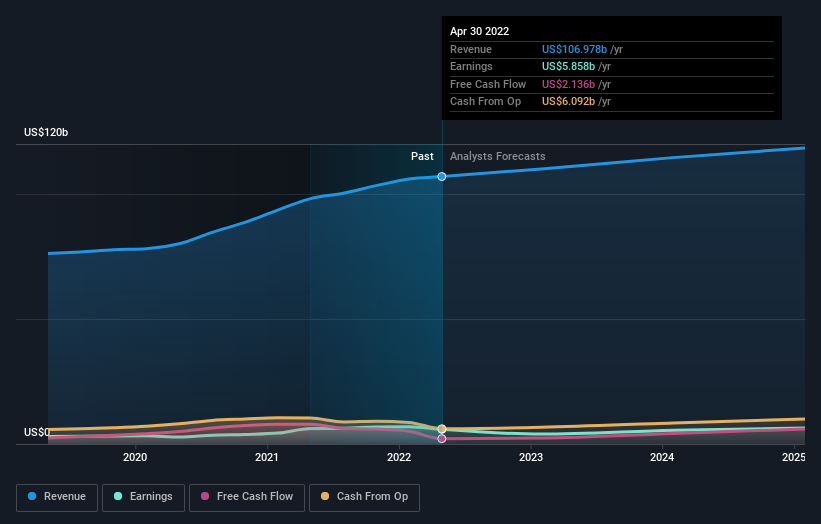Click the Analysts Forecasts label

(x=497, y=156)
